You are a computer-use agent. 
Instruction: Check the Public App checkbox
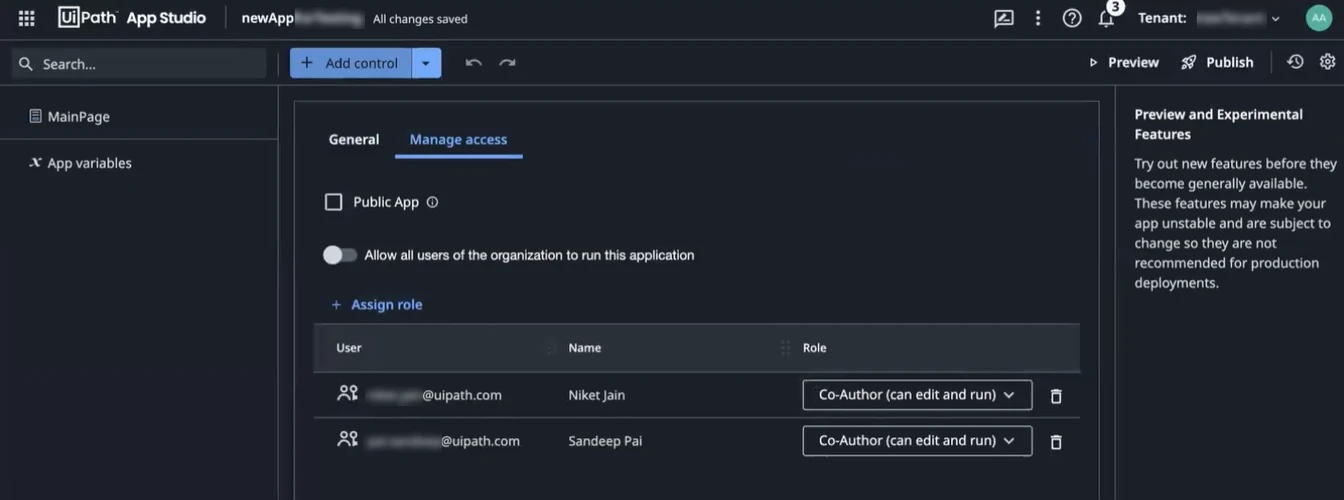point(334,202)
